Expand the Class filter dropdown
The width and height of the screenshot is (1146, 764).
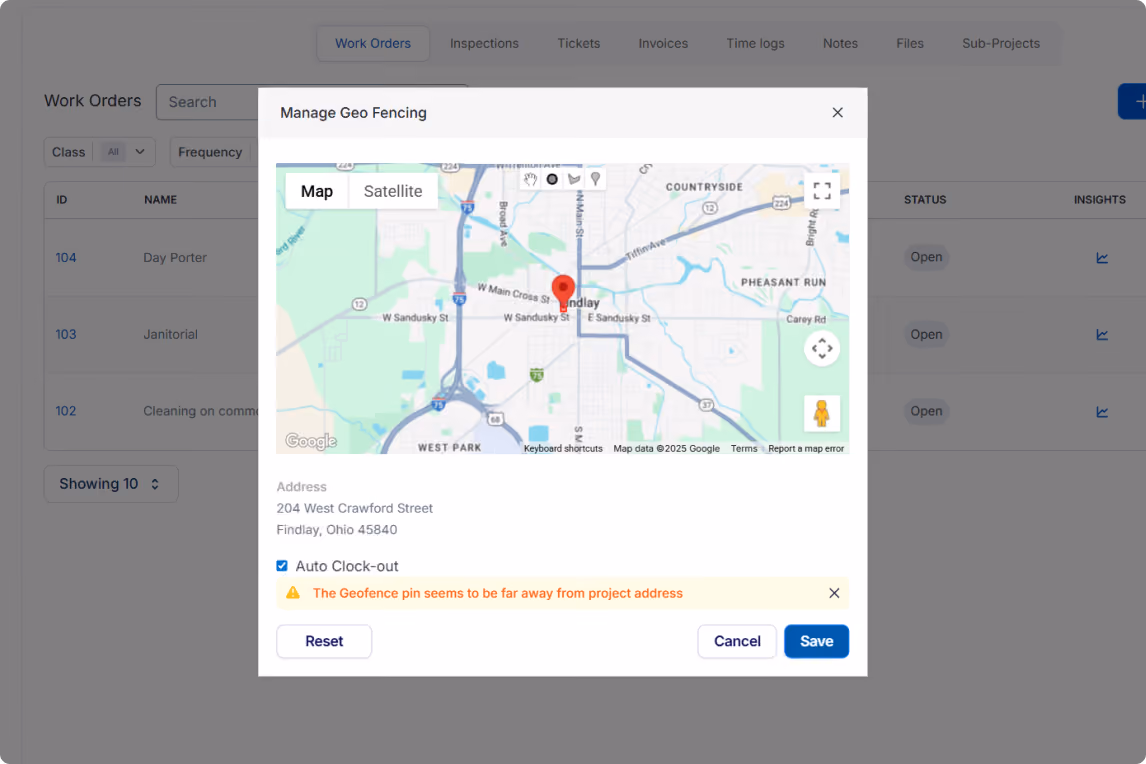99,152
